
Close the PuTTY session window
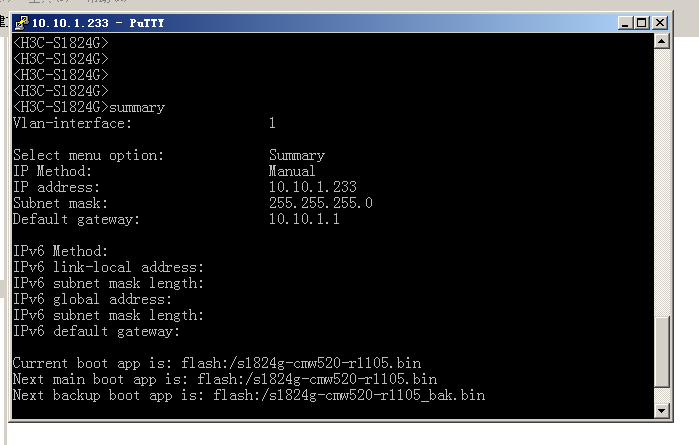[x=660, y=22]
